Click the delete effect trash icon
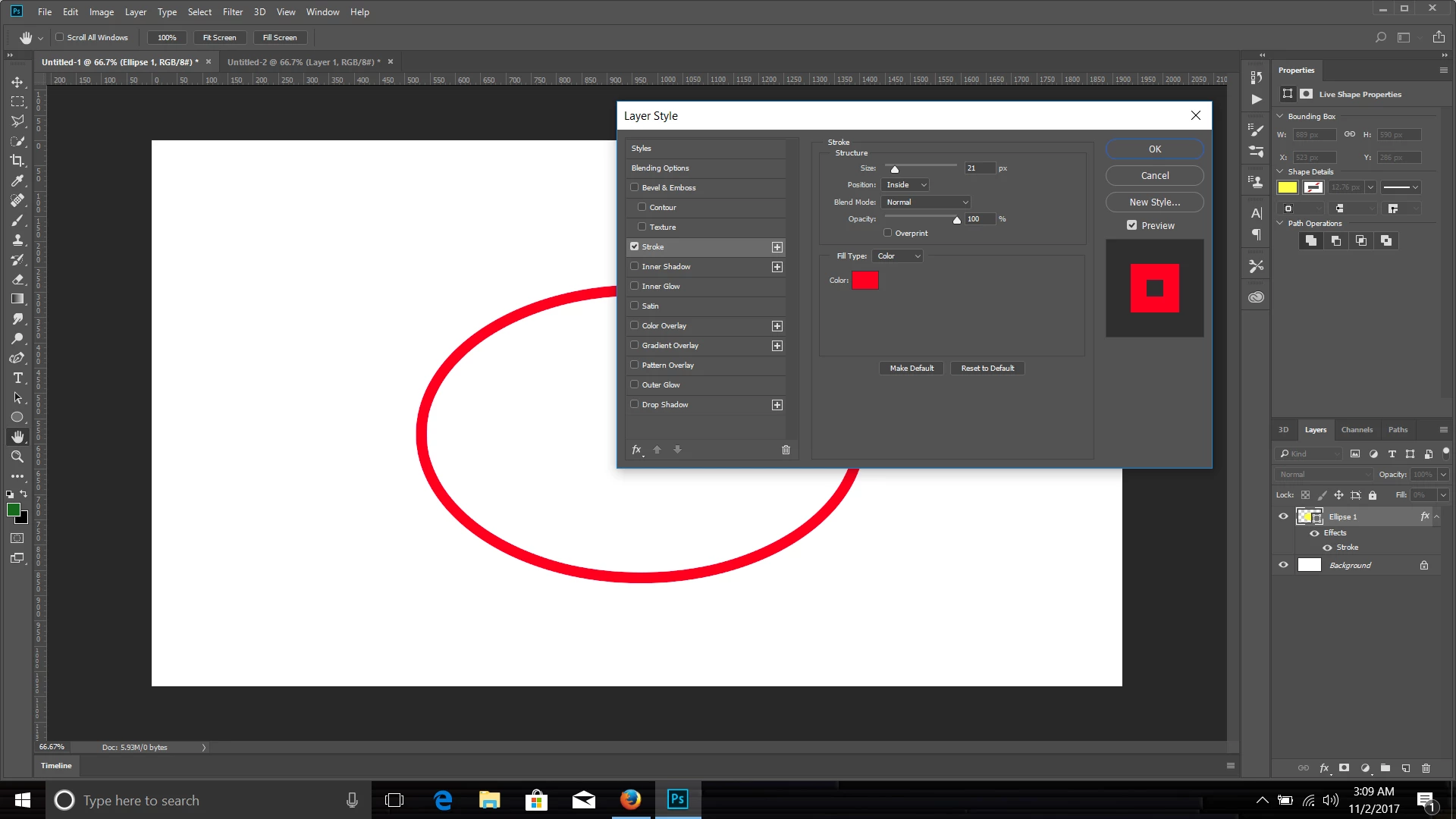Viewport: 1456px width, 819px height. click(x=786, y=450)
